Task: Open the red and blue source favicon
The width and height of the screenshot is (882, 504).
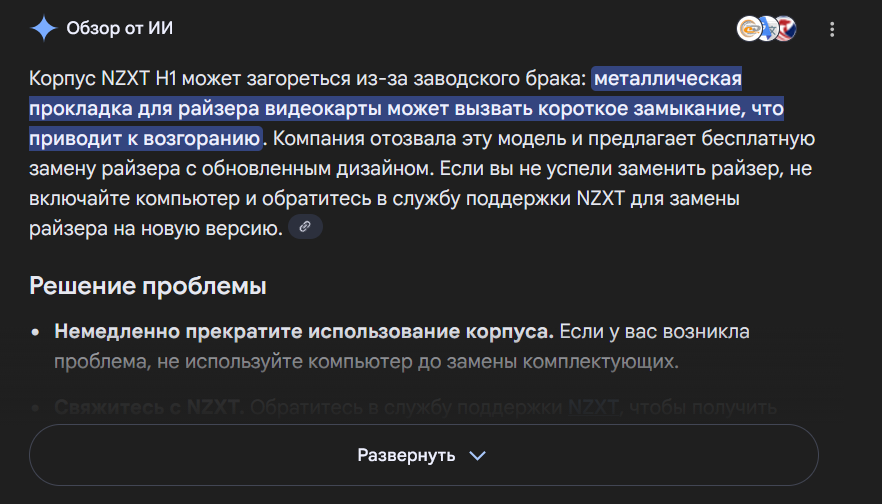Action: (785, 28)
